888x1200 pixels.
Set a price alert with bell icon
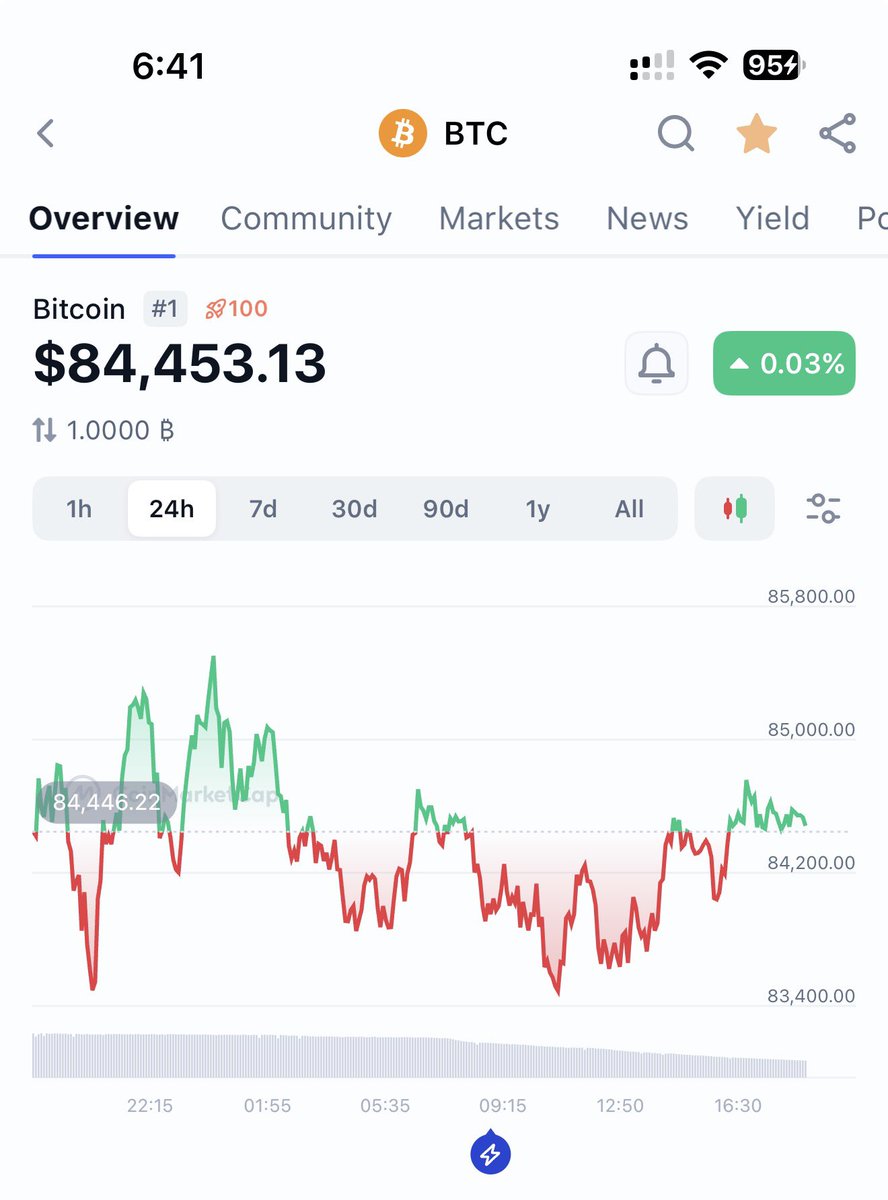(656, 363)
